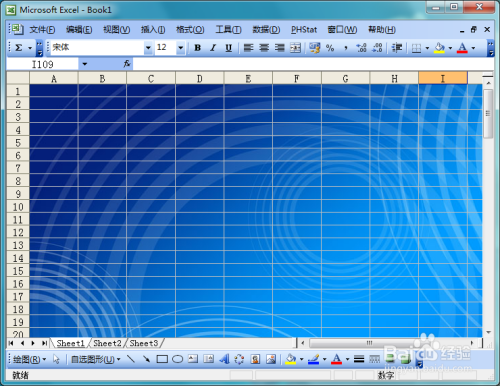Align cell text left

pyautogui.click(x=248, y=48)
